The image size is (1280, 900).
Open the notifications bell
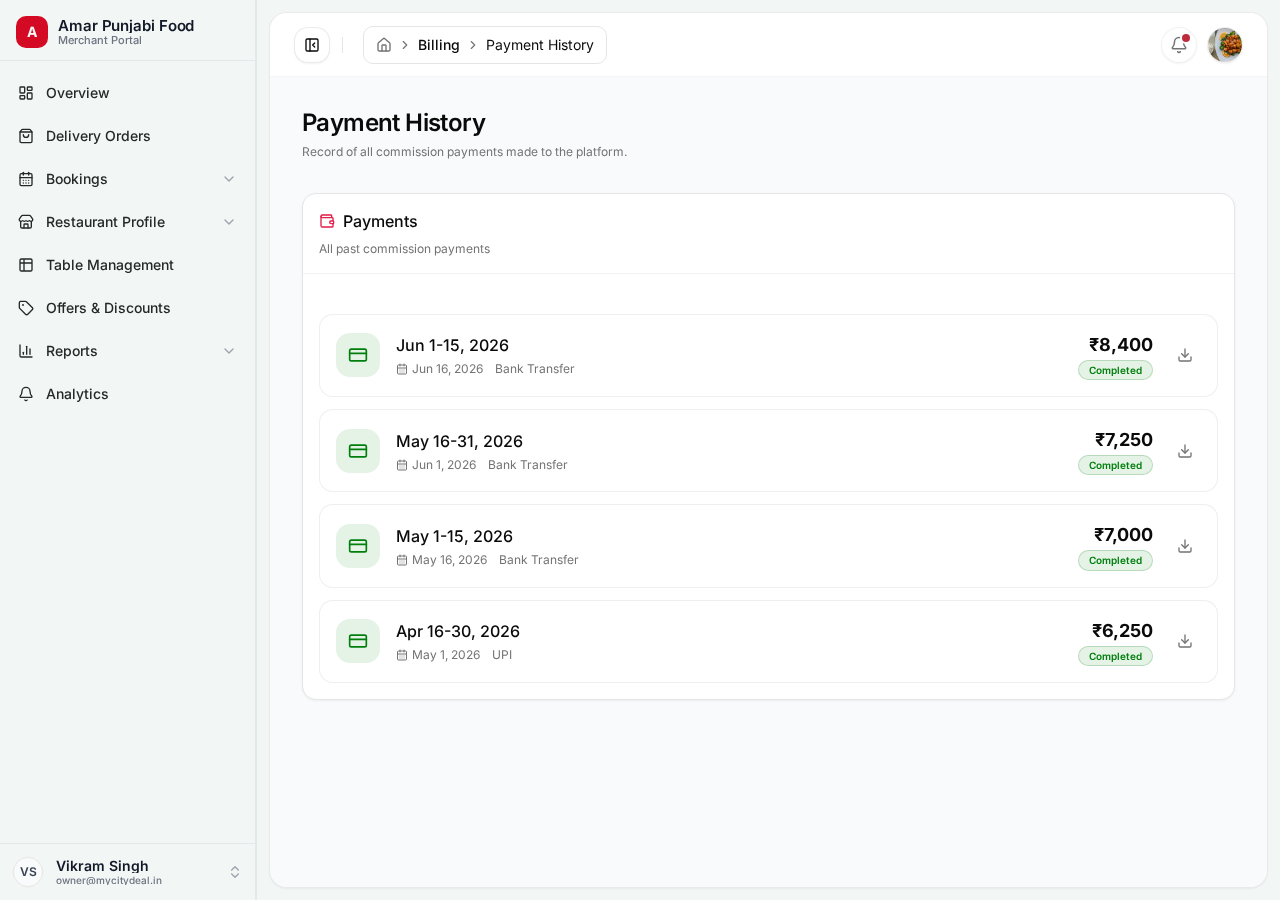(x=1179, y=45)
